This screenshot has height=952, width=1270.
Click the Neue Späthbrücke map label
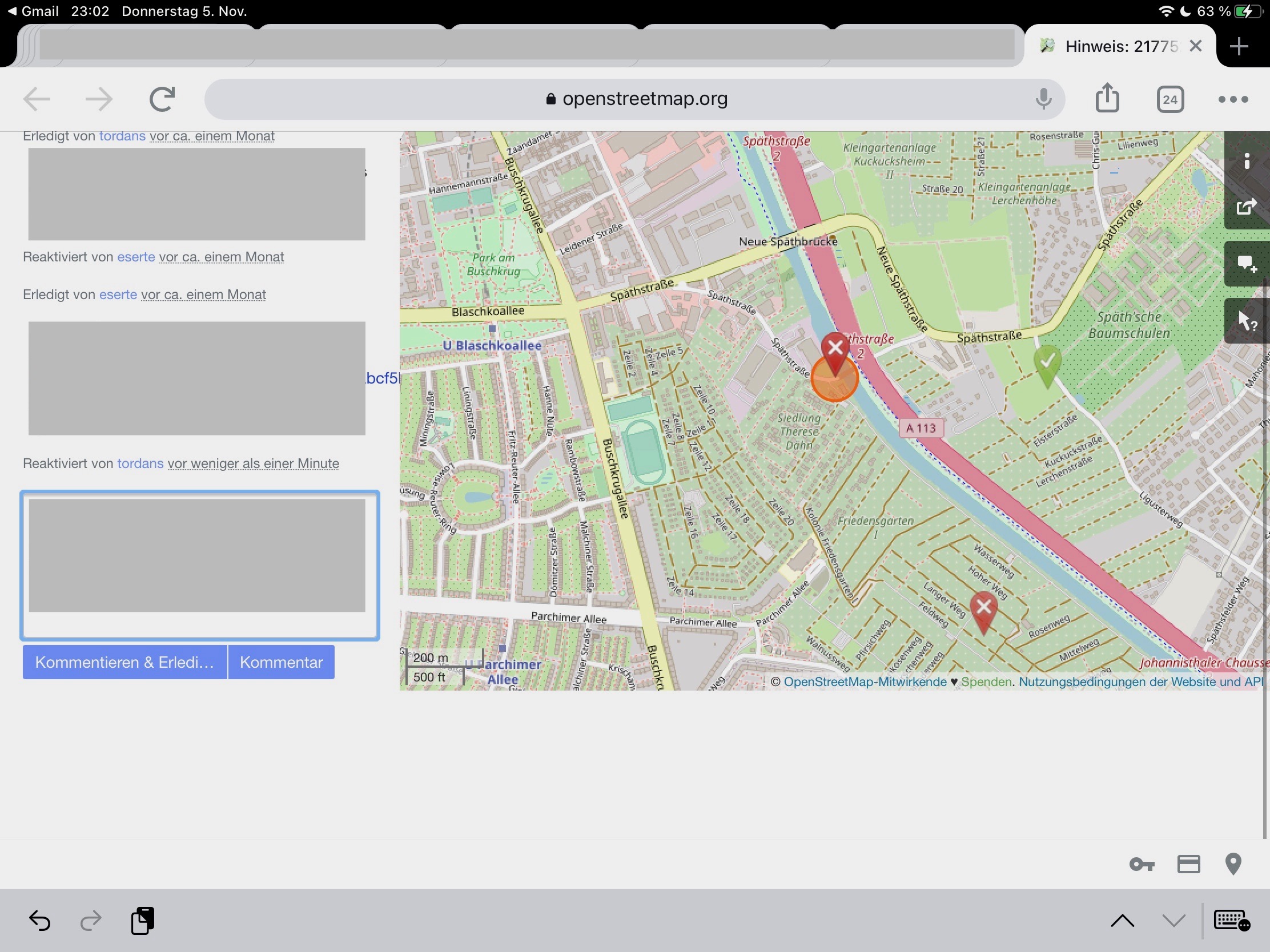[x=787, y=241]
